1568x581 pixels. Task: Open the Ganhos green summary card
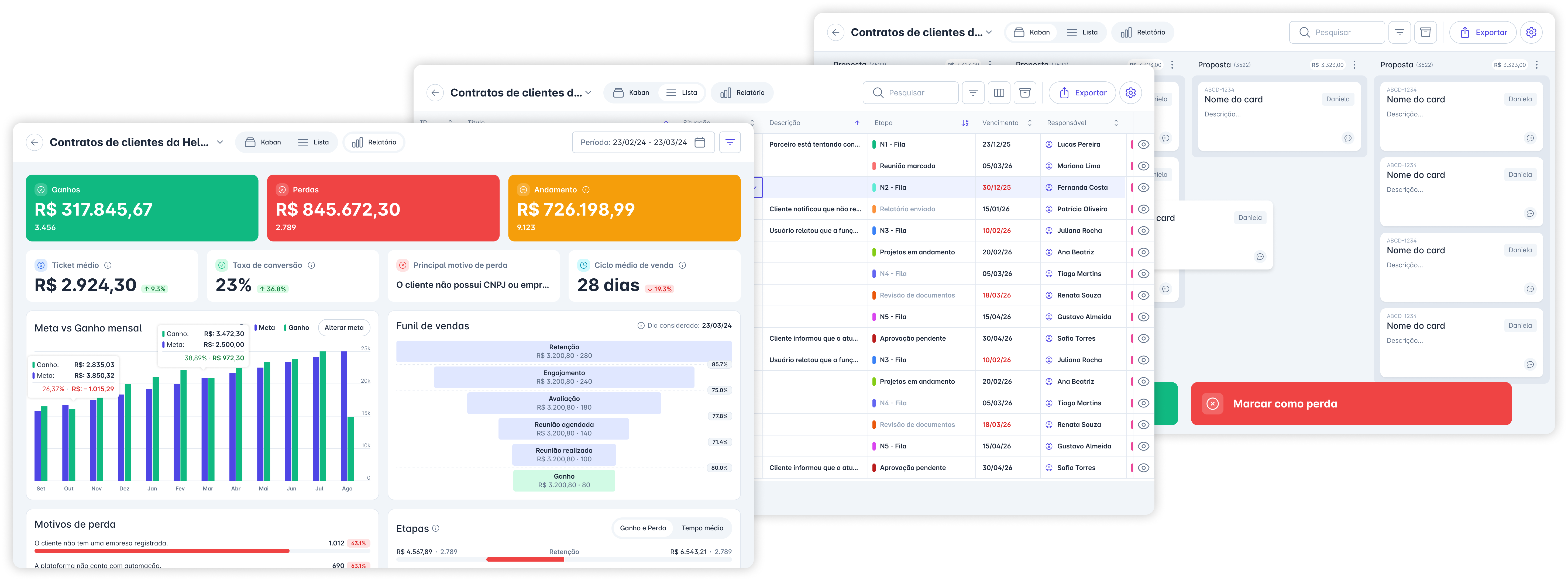pyautogui.click(x=142, y=208)
